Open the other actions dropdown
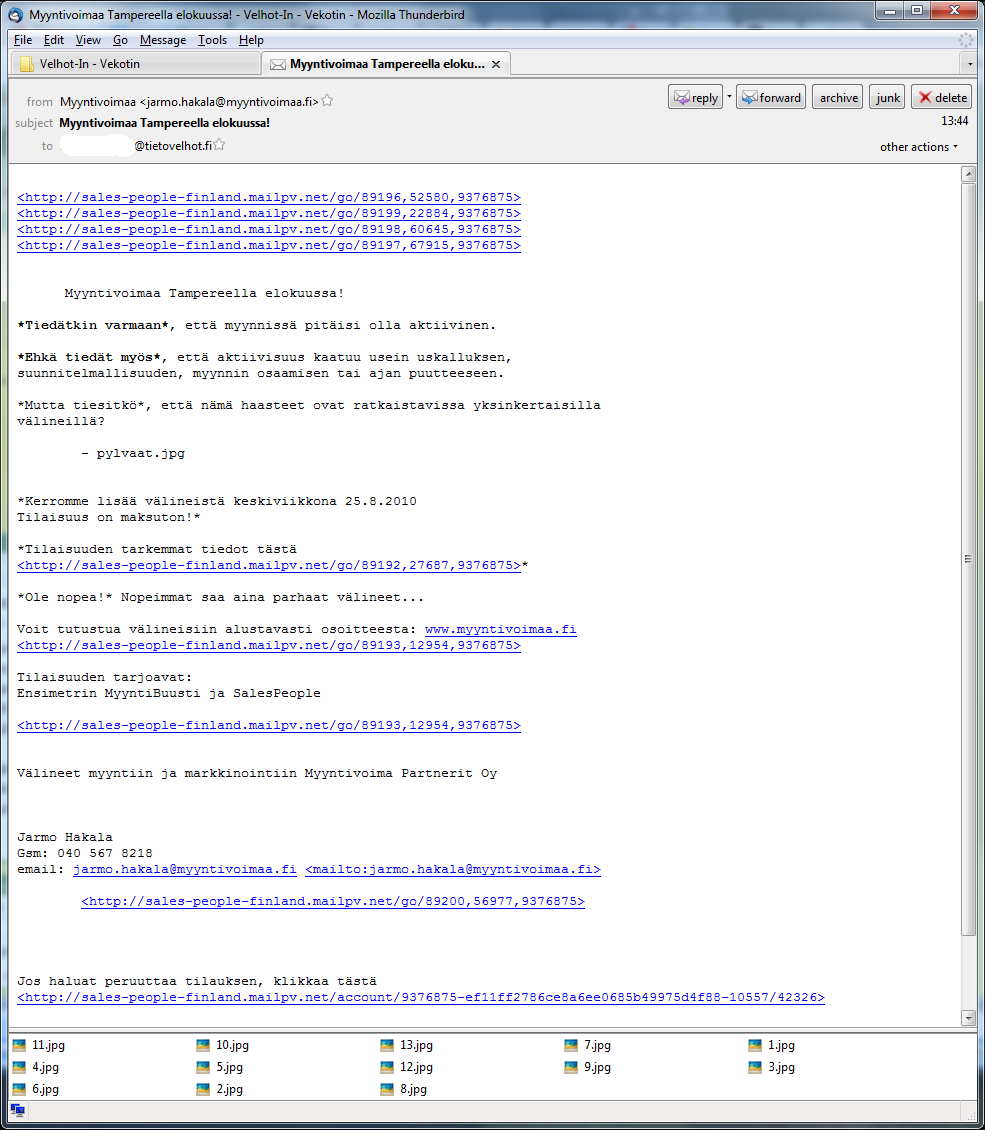 coord(918,147)
